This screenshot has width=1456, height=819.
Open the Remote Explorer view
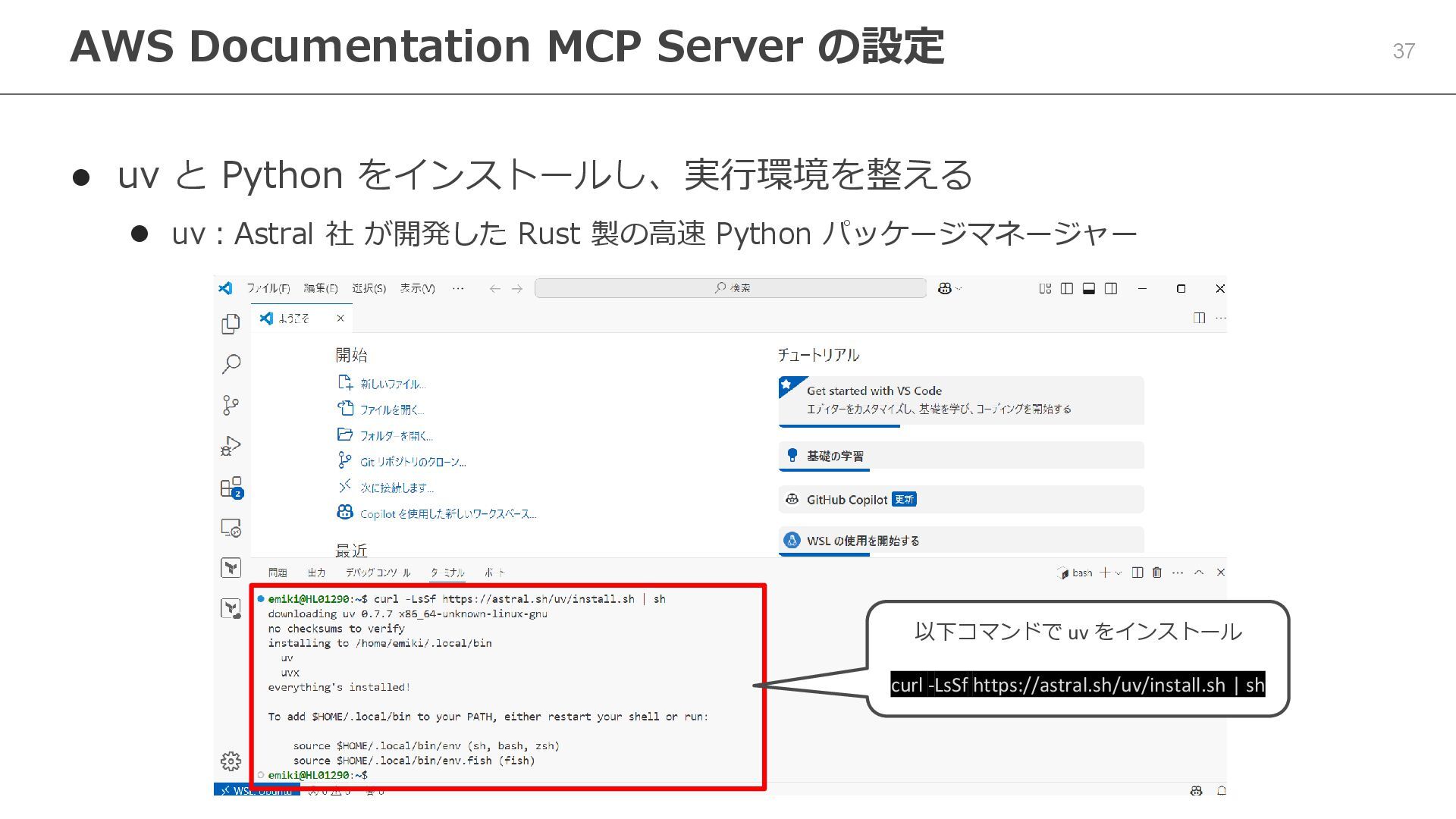point(231,528)
